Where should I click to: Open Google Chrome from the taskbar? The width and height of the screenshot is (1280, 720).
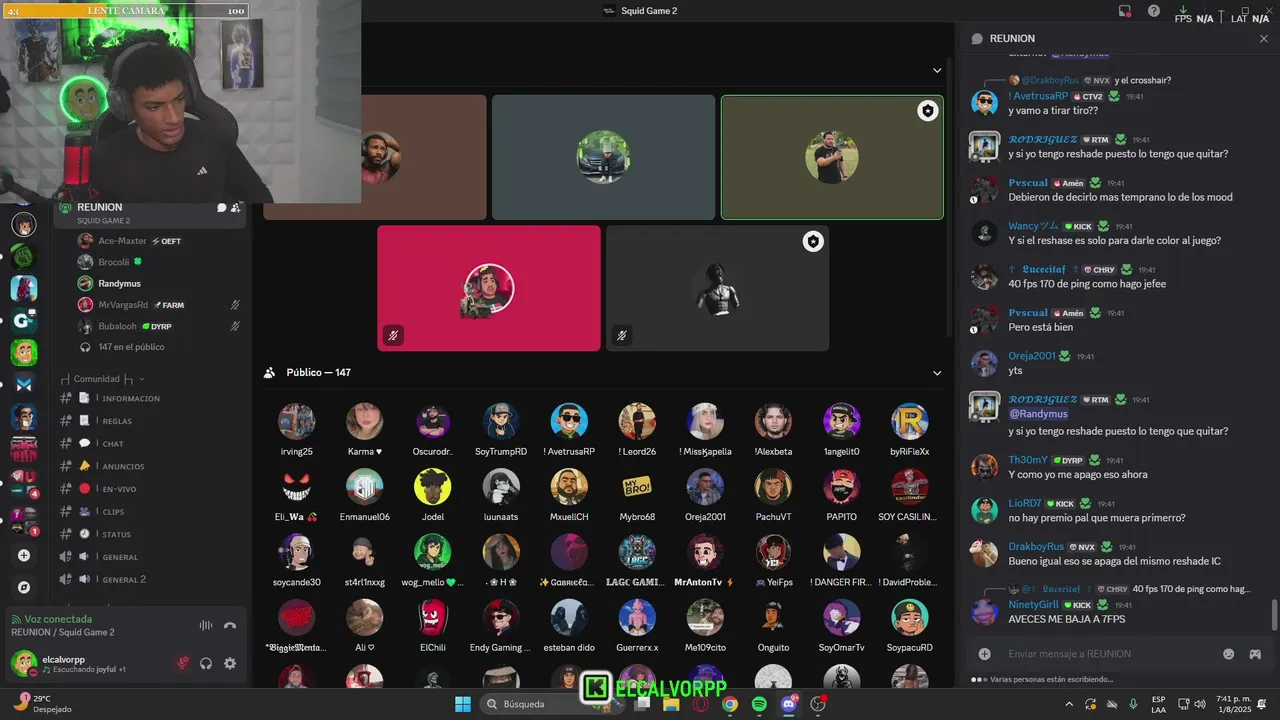tap(730, 704)
